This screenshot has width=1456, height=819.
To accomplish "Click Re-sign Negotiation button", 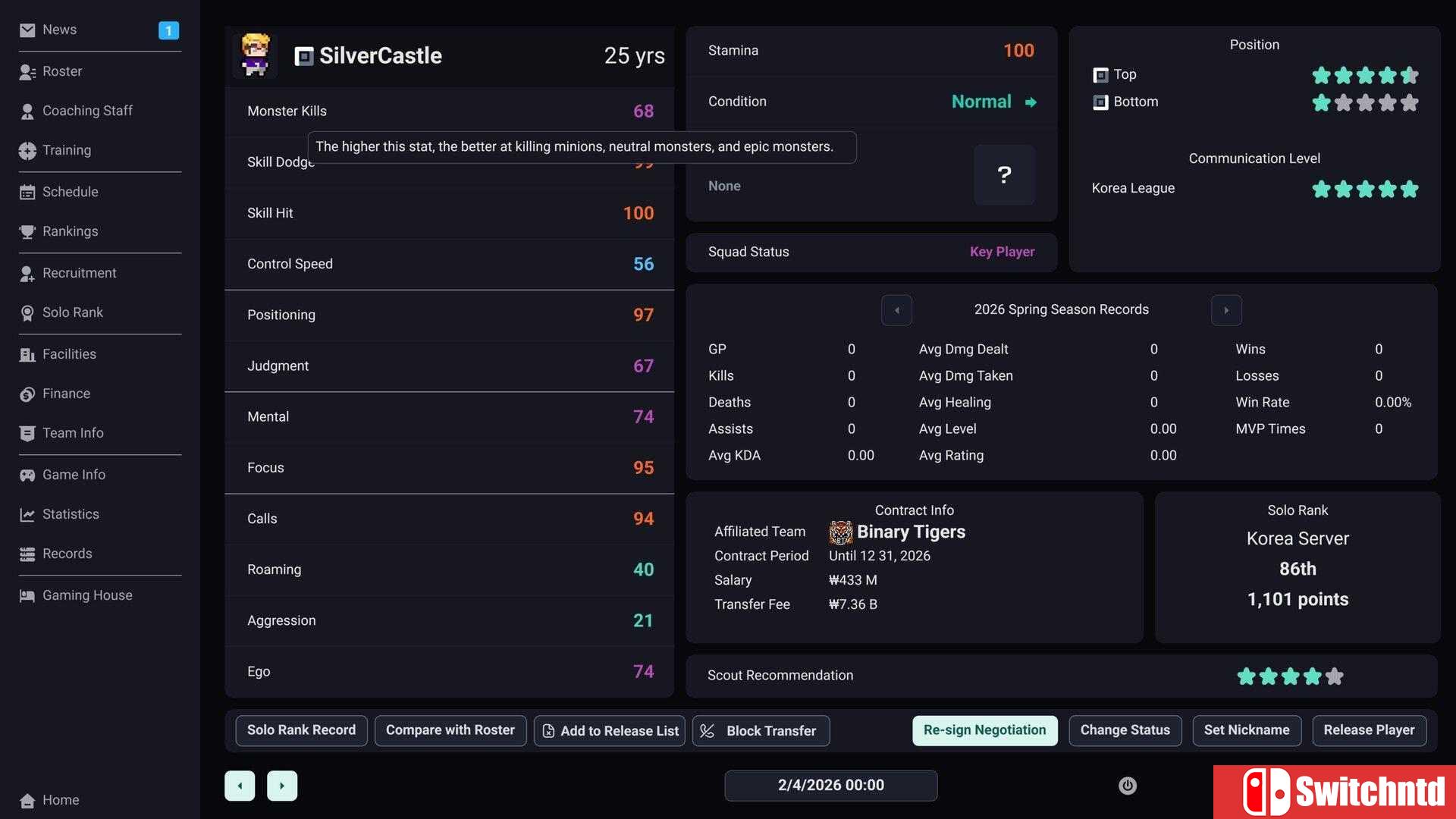I will [x=984, y=730].
